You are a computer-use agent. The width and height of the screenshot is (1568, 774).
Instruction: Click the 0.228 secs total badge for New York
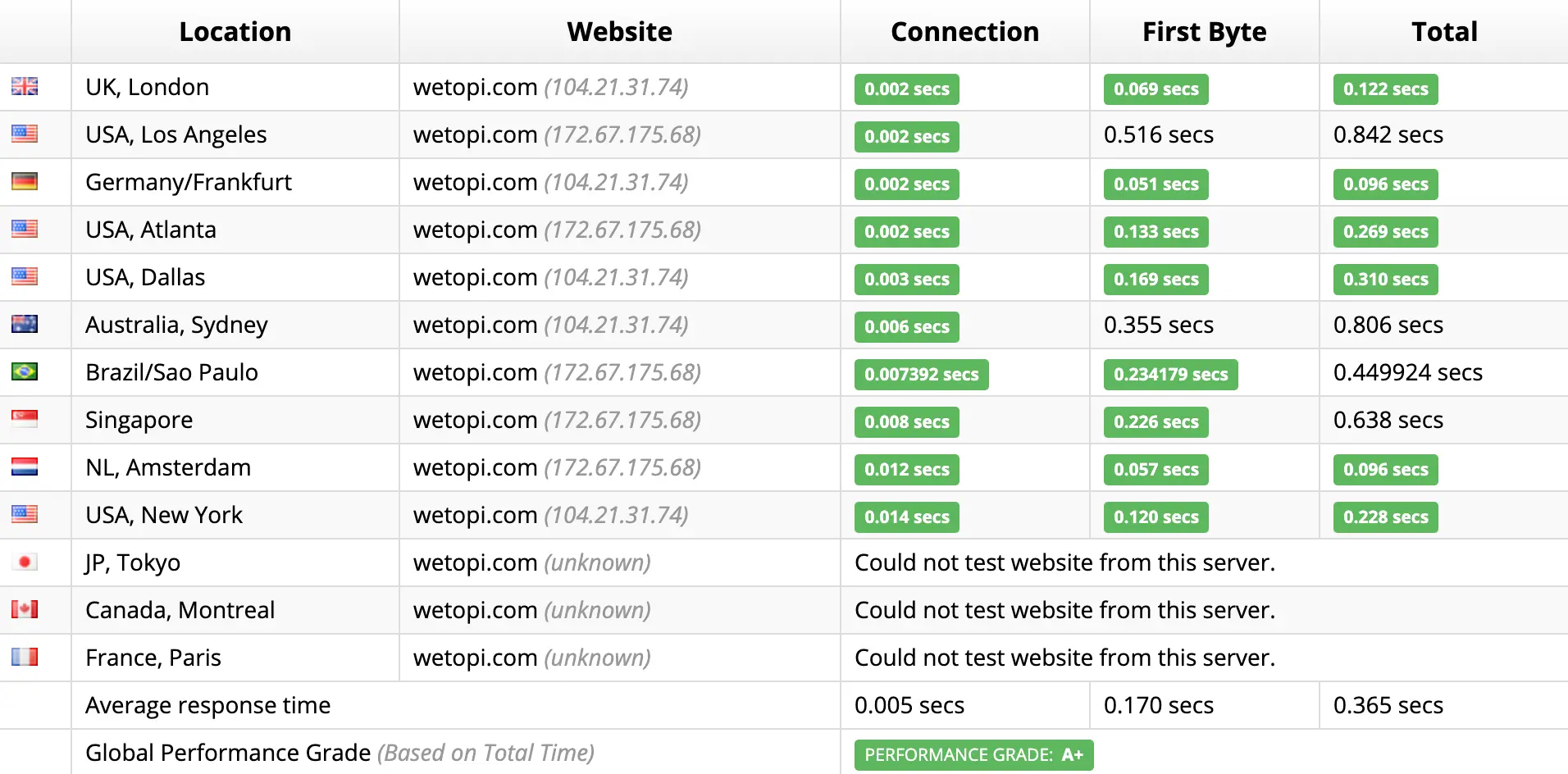(x=1386, y=517)
